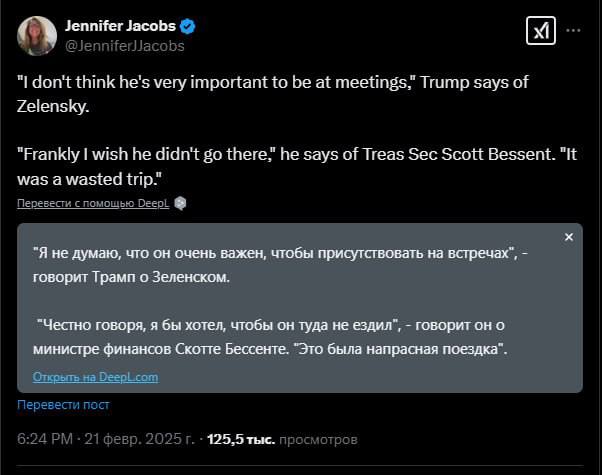Open the three-dot more options menu
Viewport: 602px width, 475px height.
pos(574,31)
